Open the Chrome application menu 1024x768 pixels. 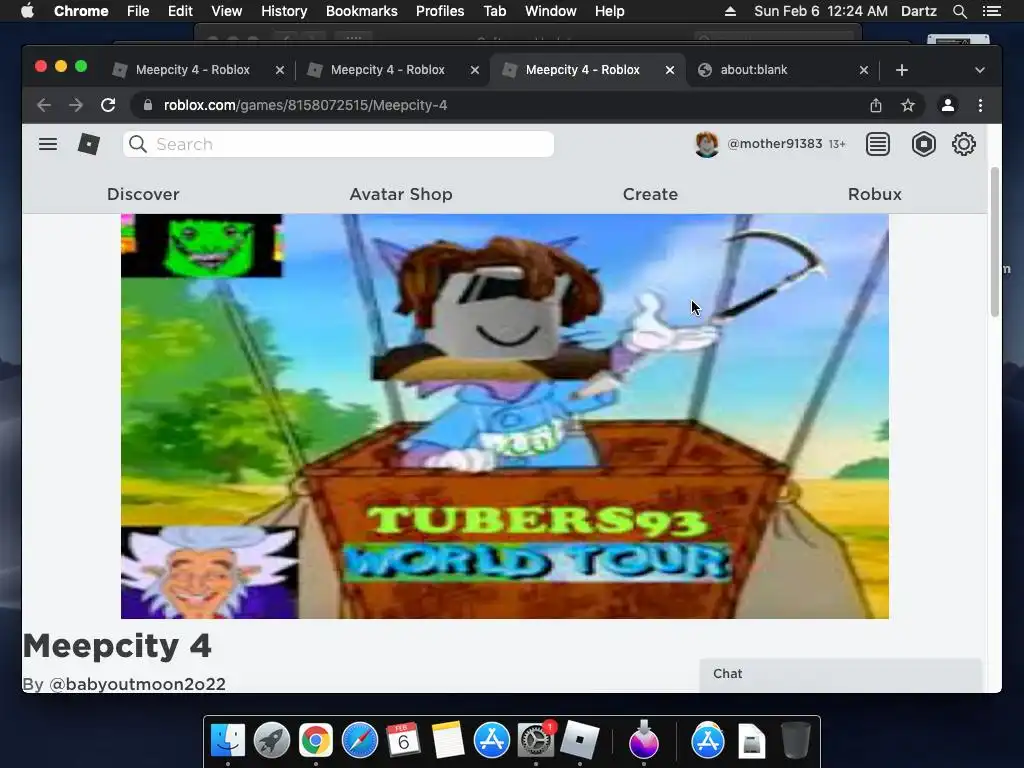pyautogui.click(x=81, y=11)
